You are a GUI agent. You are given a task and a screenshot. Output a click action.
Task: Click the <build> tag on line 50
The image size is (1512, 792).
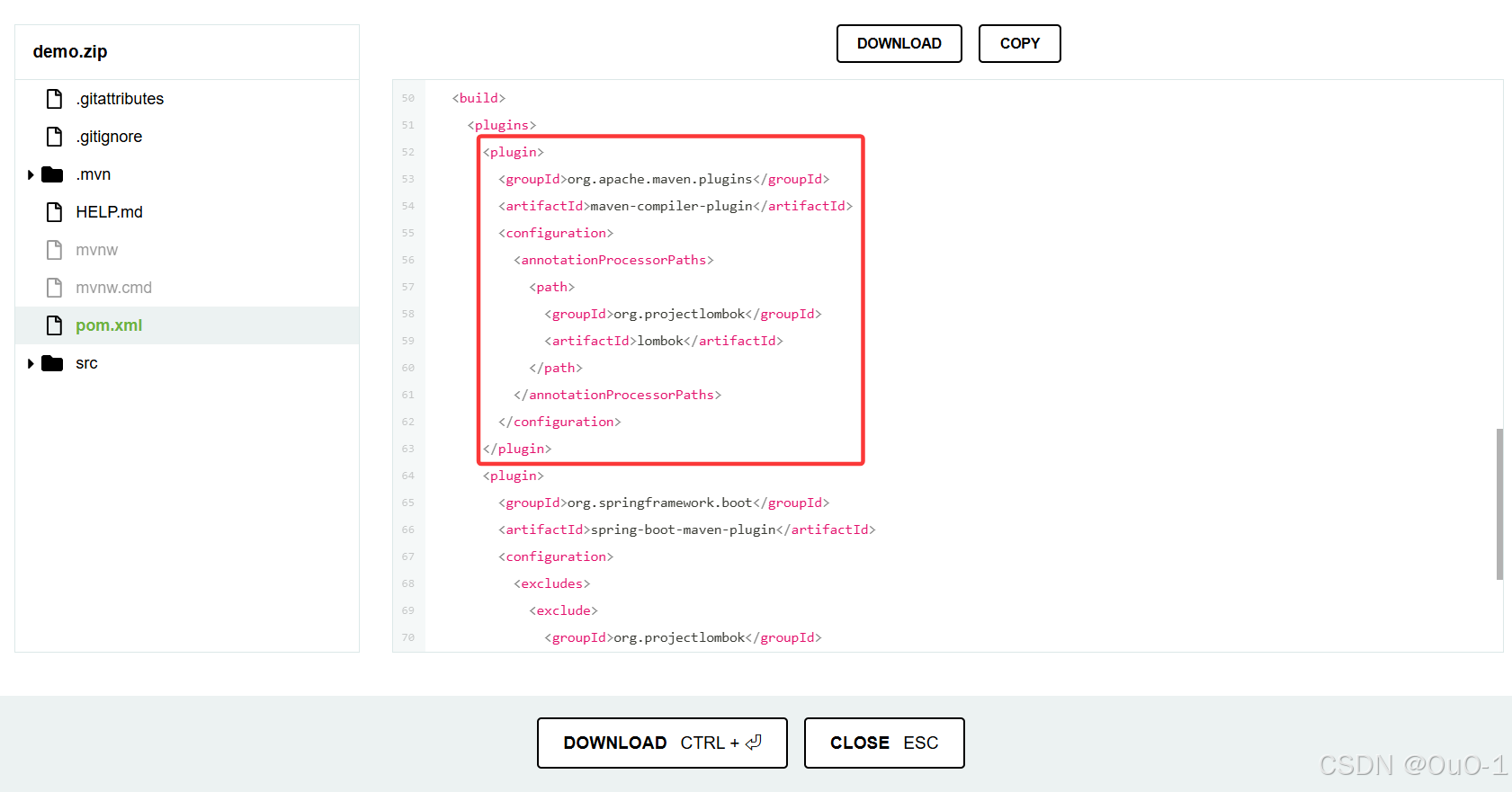point(479,98)
